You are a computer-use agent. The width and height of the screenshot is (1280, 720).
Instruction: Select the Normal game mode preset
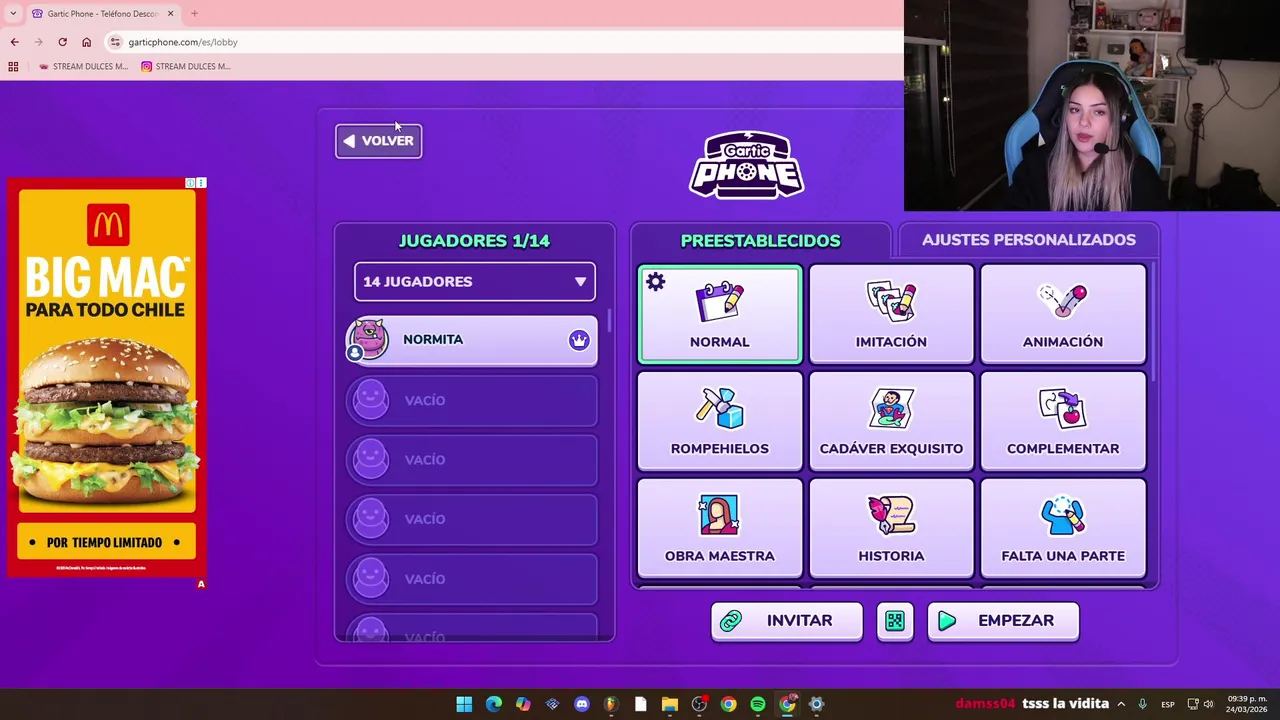(719, 313)
